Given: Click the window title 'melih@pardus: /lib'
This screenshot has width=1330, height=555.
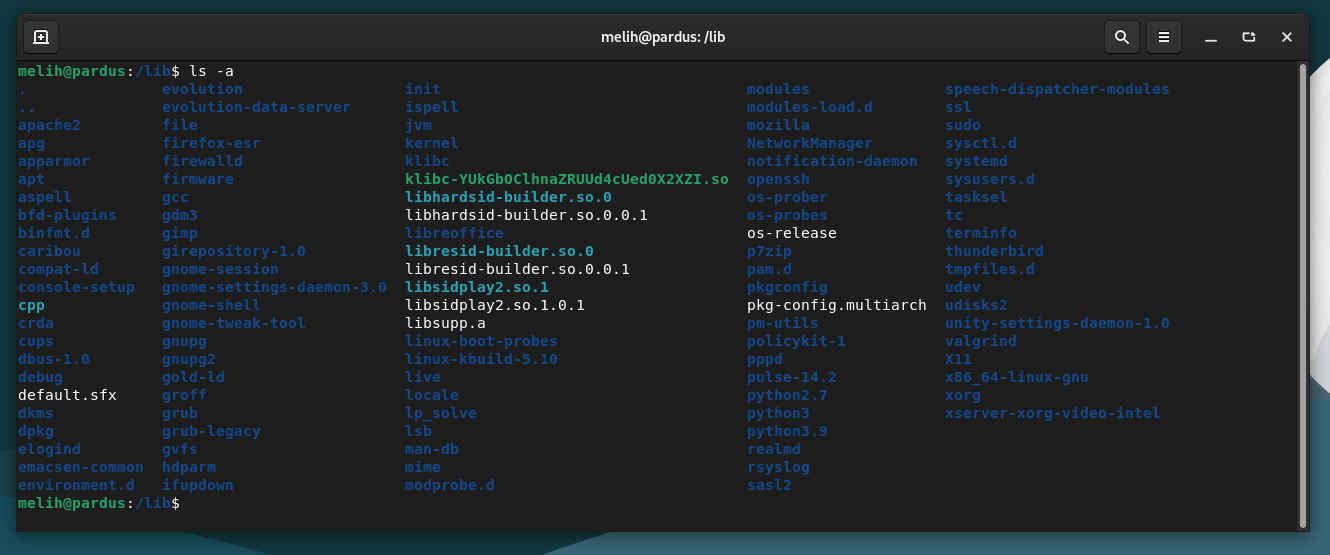Looking at the screenshot, I should pos(664,37).
